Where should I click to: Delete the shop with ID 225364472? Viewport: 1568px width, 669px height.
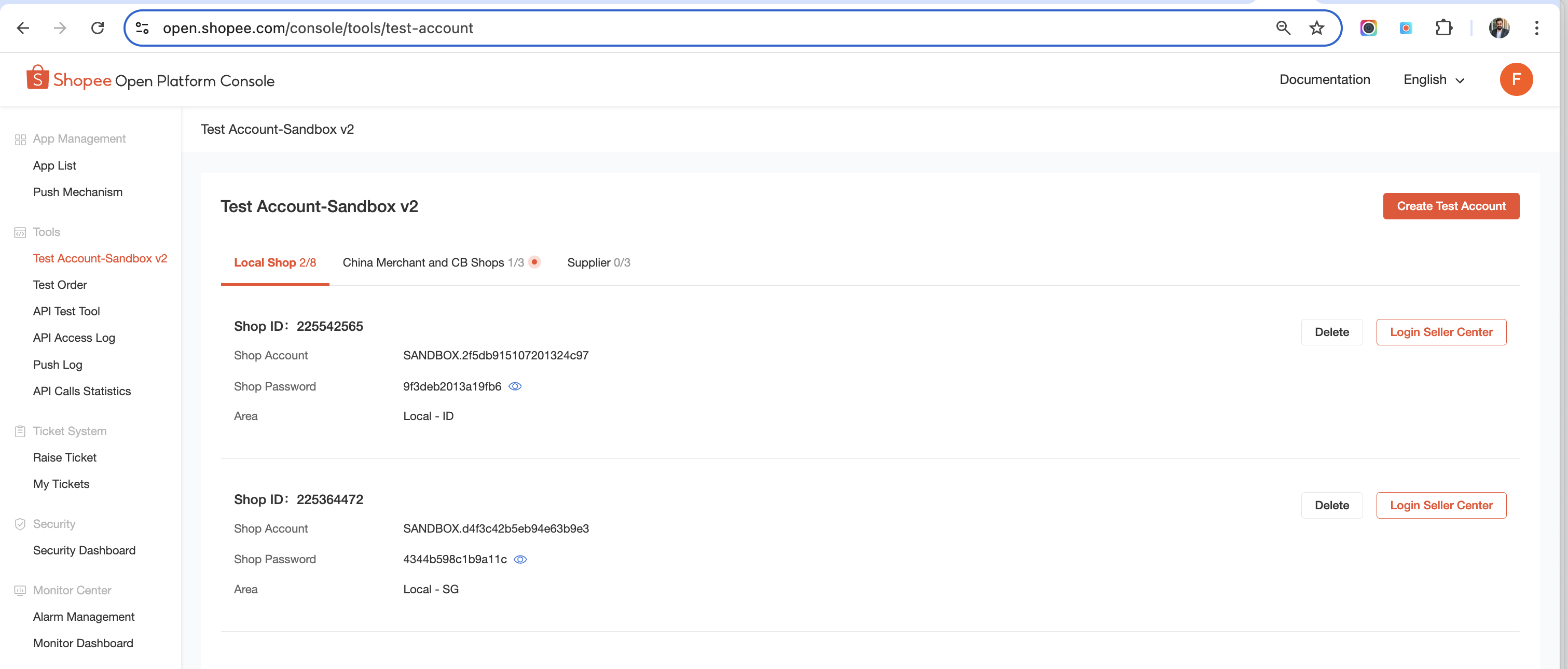[1331, 506]
